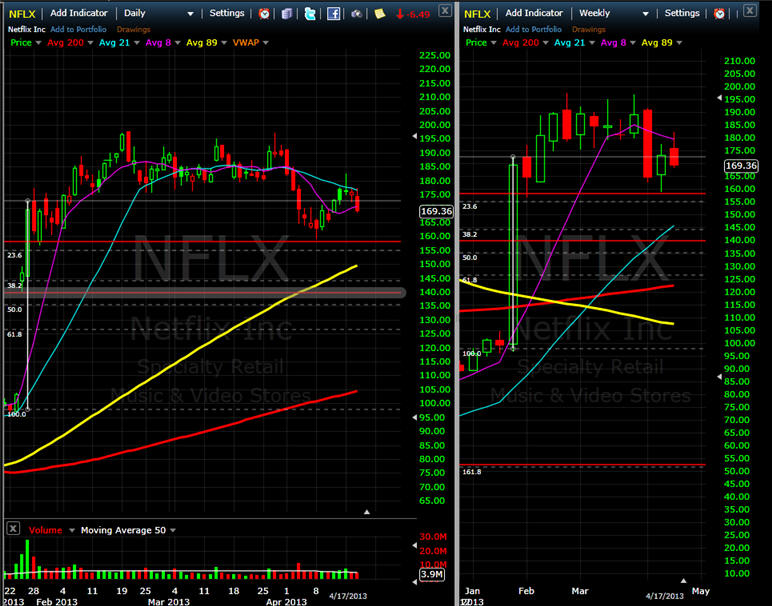Click the 38.2 Fibonacci label in Weekly chart
772x606 pixels.
click(470, 234)
